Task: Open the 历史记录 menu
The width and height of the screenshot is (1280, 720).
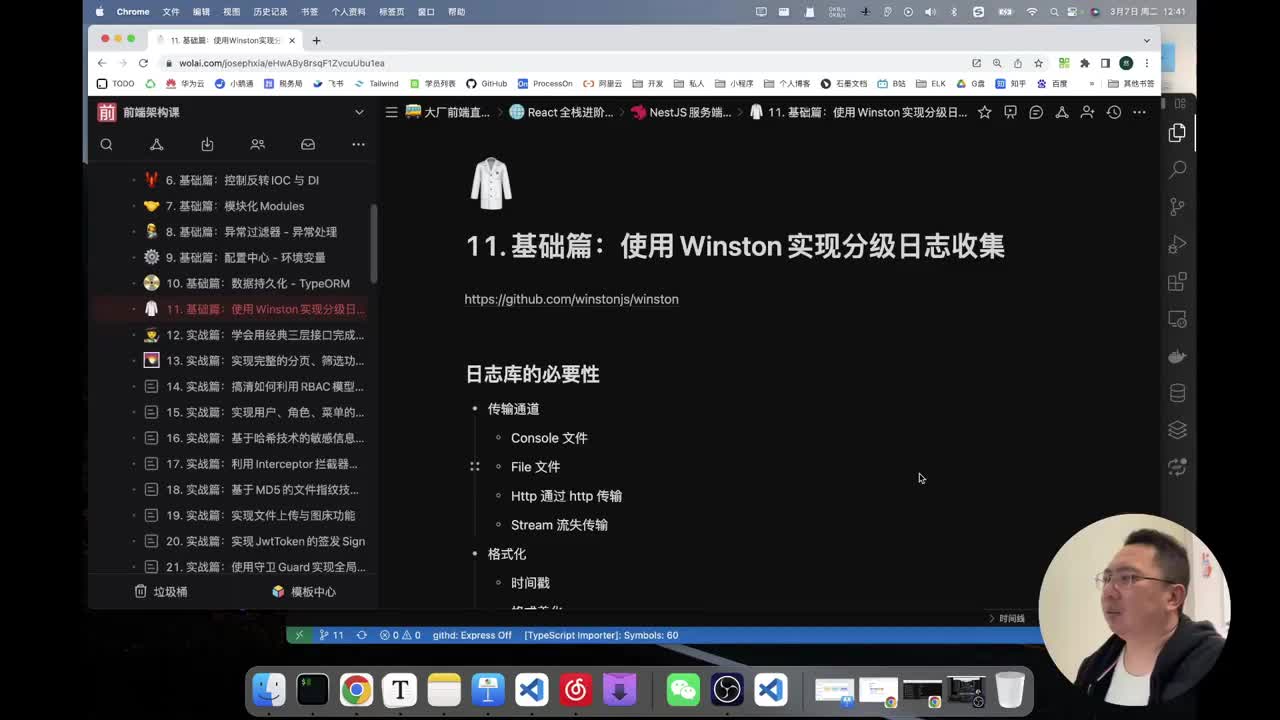Action: 270,12
